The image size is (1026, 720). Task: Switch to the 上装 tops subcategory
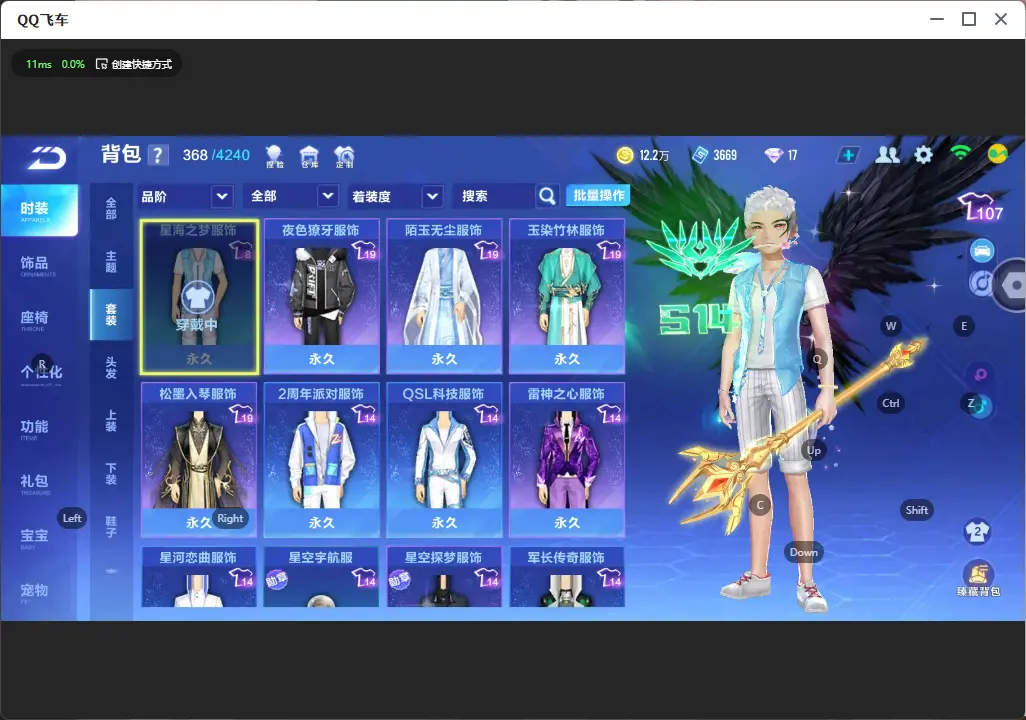point(111,421)
